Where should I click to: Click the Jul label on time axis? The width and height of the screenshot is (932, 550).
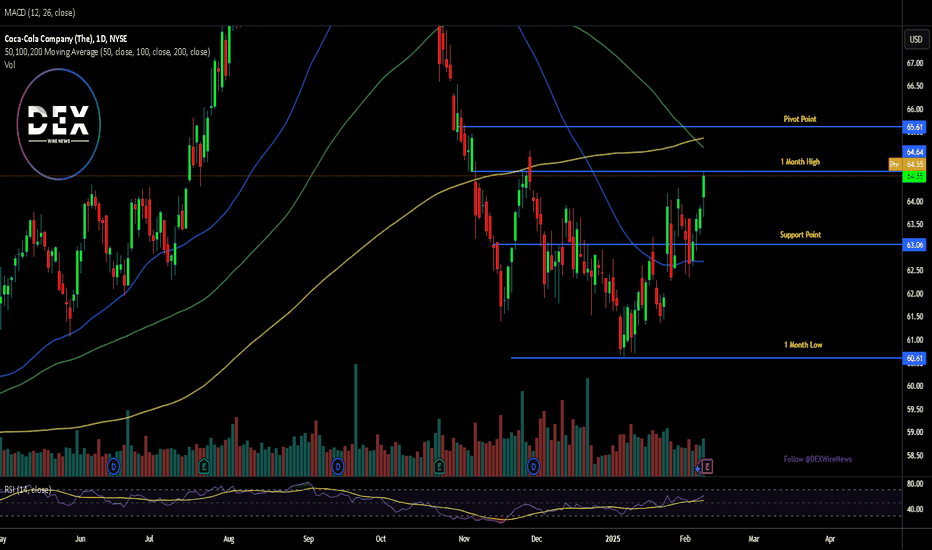[x=149, y=539]
